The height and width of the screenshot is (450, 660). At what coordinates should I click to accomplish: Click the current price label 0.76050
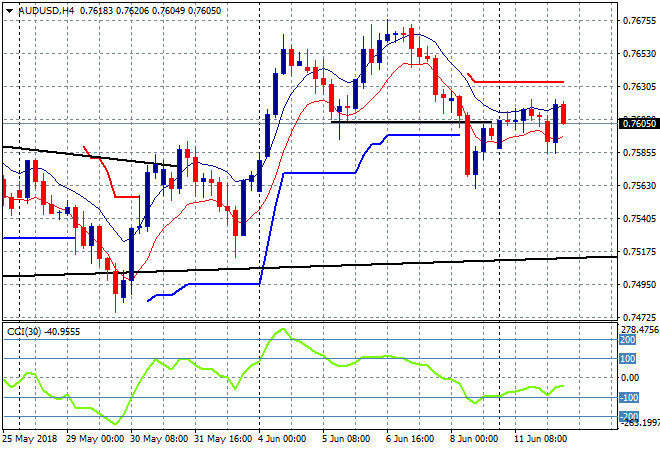tap(639, 123)
